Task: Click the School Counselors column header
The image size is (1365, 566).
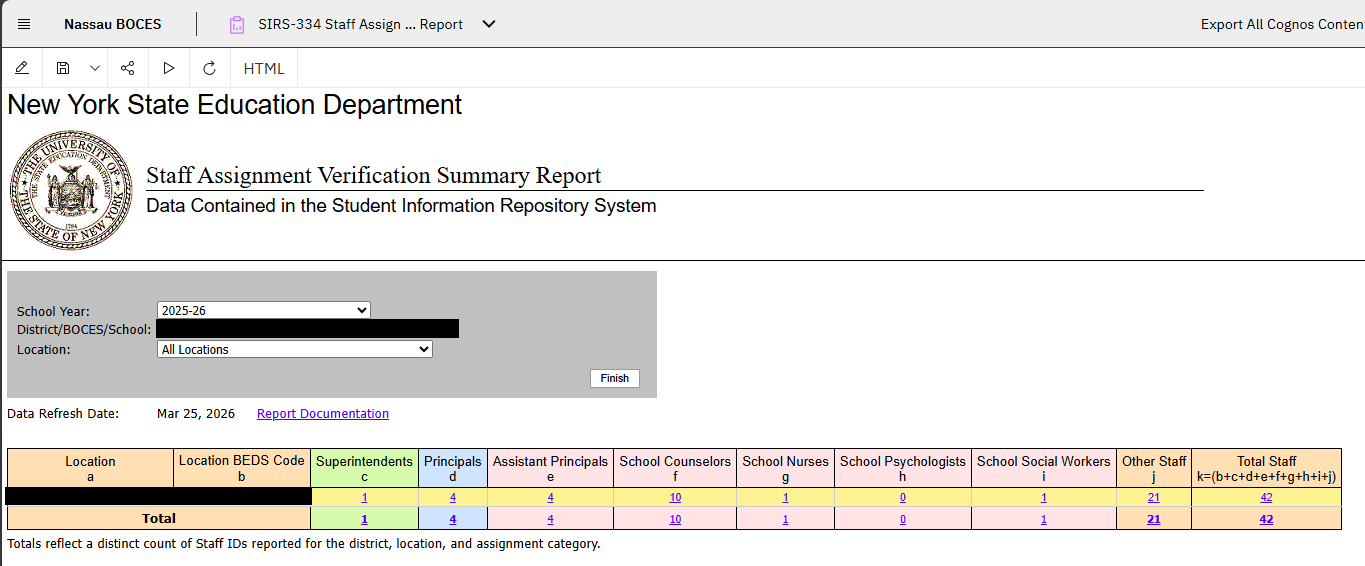Action: [x=675, y=468]
